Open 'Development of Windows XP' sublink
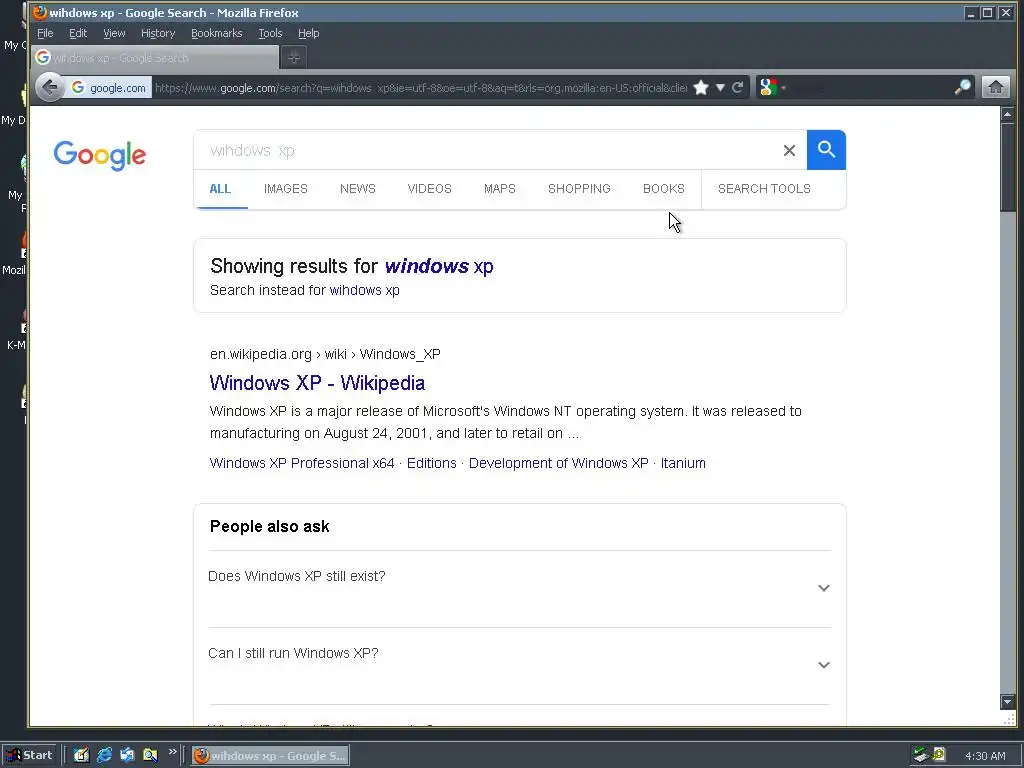This screenshot has width=1024, height=768. click(x=558, y=463)
